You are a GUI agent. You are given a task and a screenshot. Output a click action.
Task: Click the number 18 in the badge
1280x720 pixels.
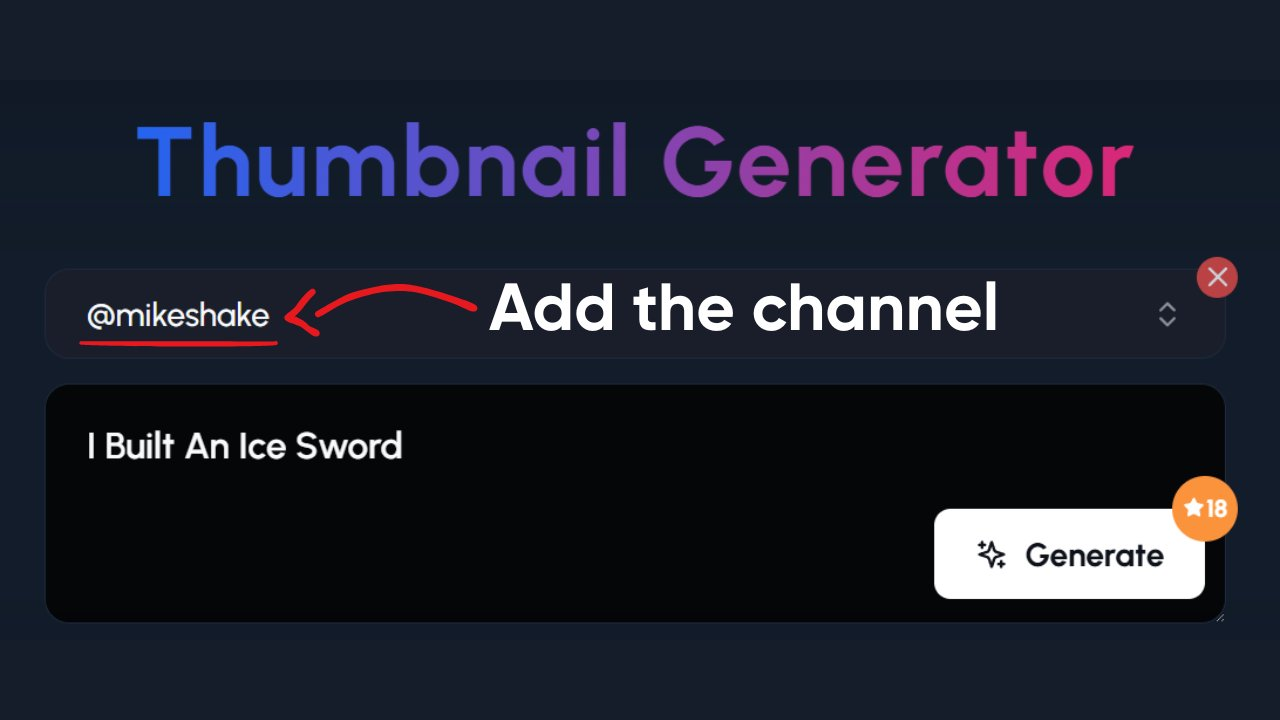pyautogui.click(x=1216, y=509)
